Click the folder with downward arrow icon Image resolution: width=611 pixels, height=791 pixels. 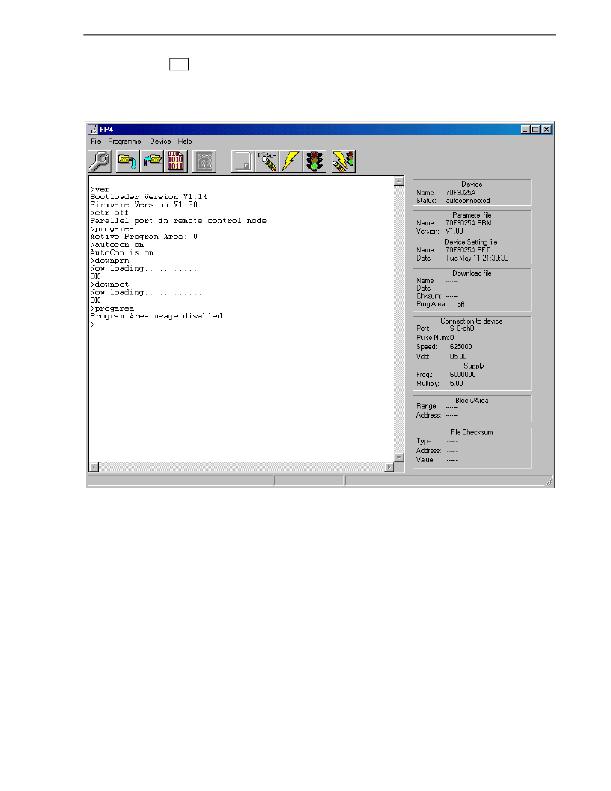tap(127, 161)
